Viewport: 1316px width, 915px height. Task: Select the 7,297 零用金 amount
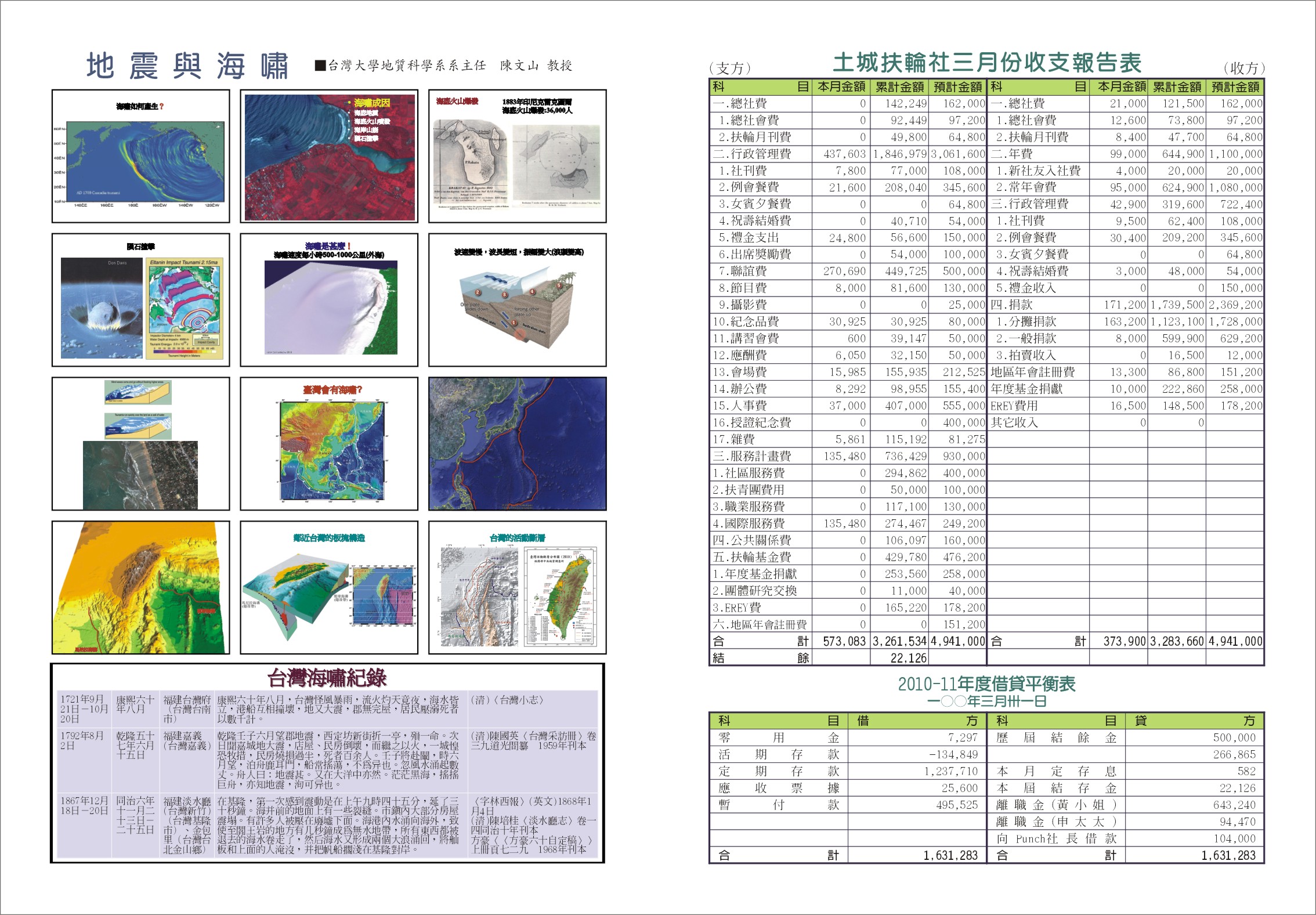coord(963,737)
